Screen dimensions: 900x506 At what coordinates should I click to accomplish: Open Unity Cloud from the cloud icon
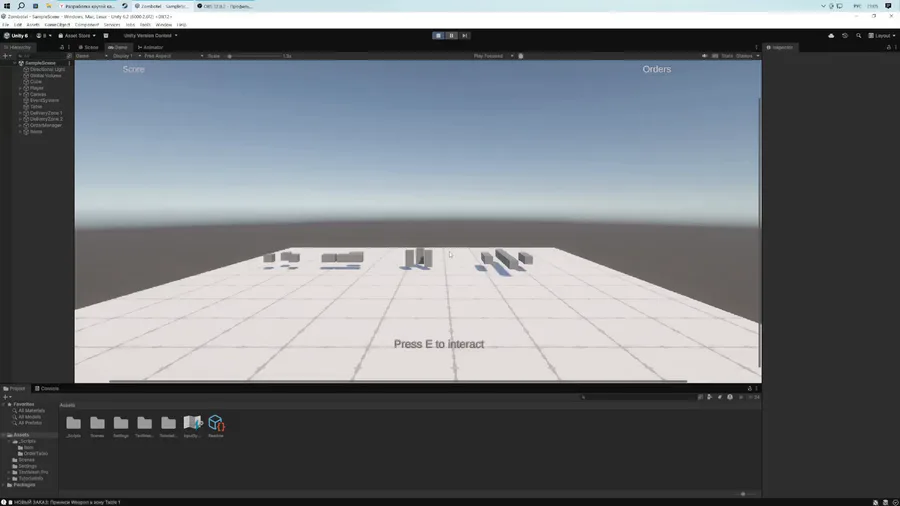click(x=831, y=36)
